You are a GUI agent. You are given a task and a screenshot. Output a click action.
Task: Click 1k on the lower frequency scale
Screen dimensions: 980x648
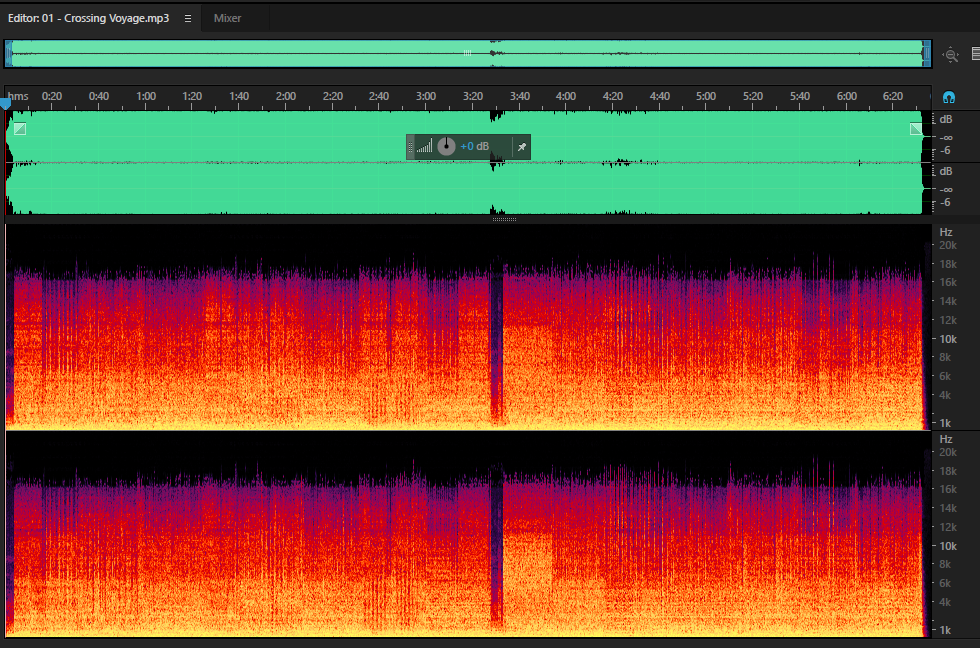pos(945,630)
